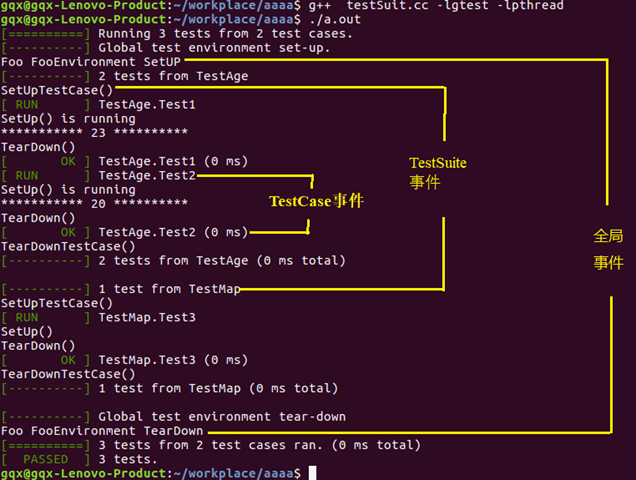Click the 'Foo FooEnvironment TearDown' output line
This screenshot has width=636, height=480.
tap(102, 431)
